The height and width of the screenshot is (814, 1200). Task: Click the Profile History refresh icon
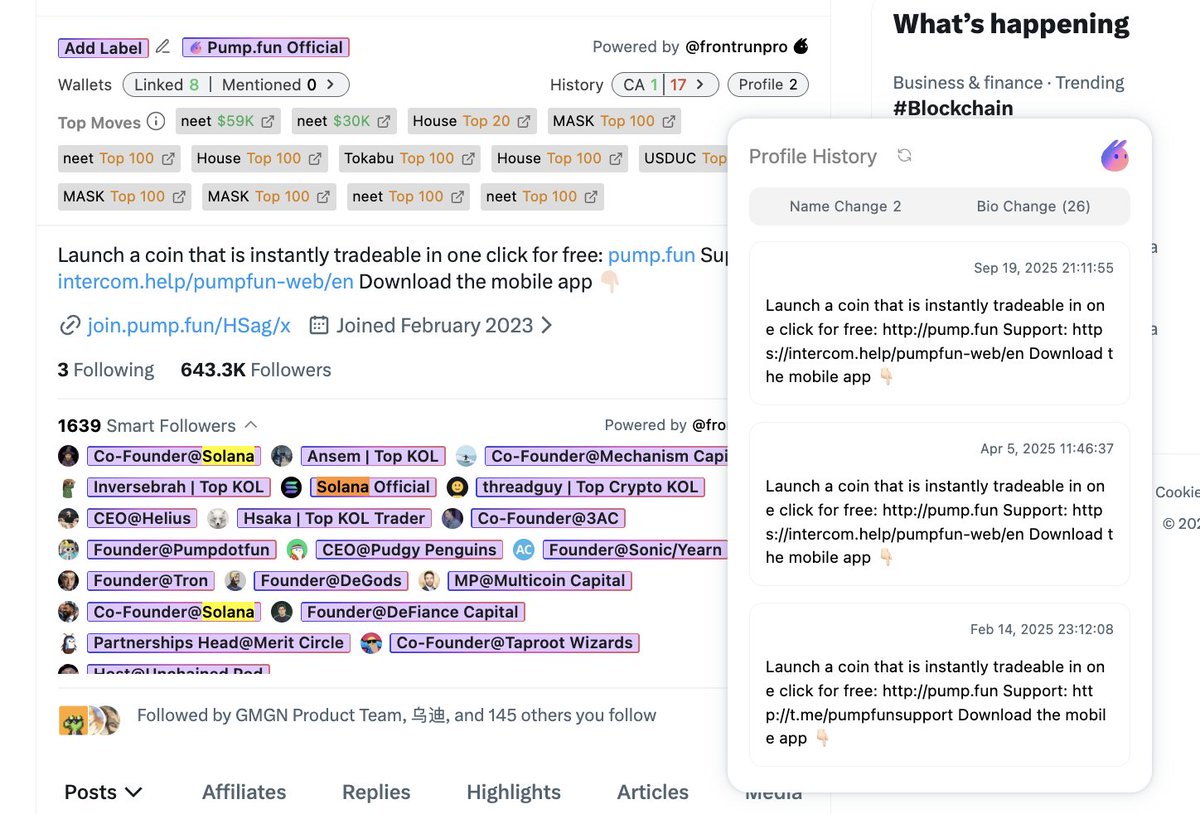point(905,156)
